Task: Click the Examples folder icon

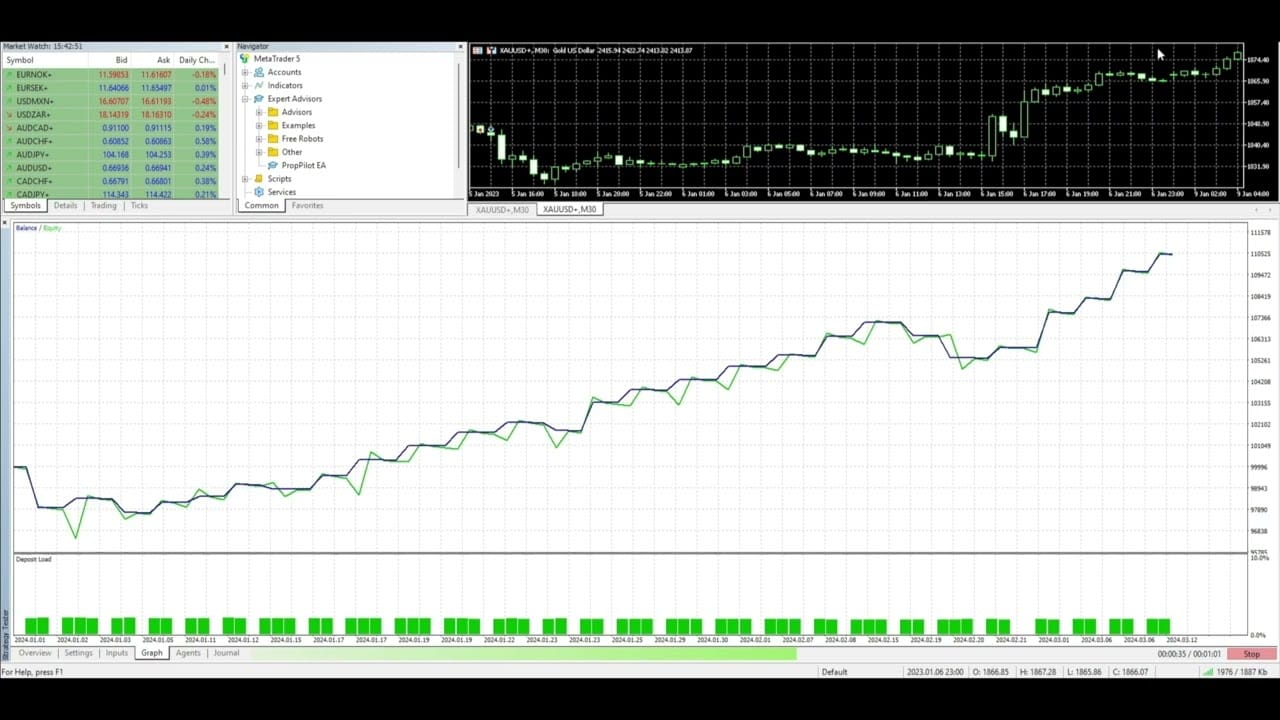Action: click(x=273, y=126)
